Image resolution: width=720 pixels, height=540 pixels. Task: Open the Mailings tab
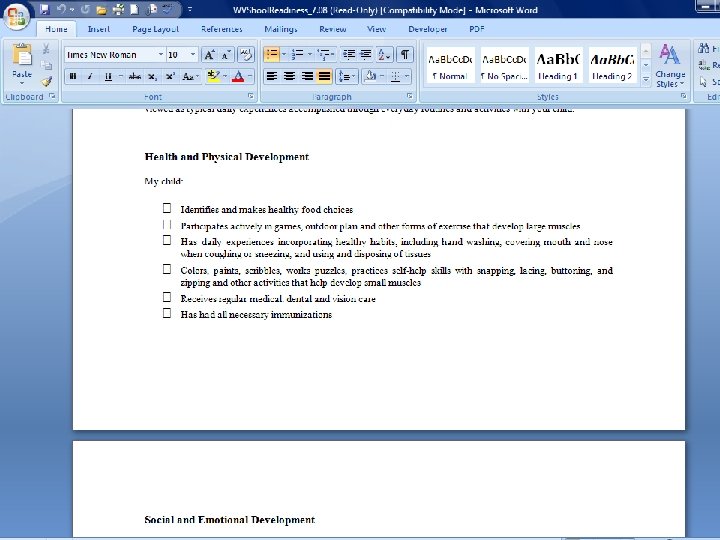click(281, 29)
